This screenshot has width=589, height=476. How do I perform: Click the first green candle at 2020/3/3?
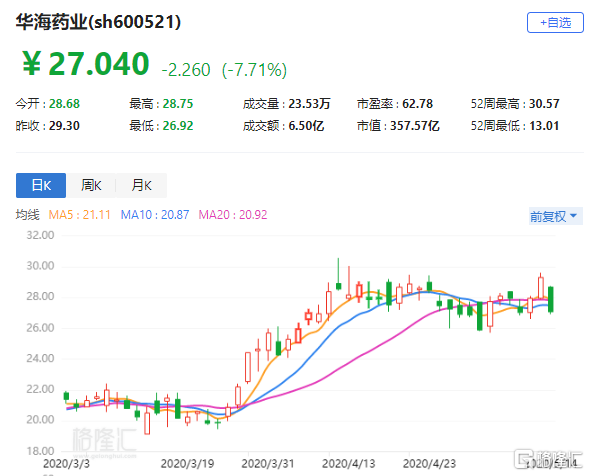coord(66,396)
